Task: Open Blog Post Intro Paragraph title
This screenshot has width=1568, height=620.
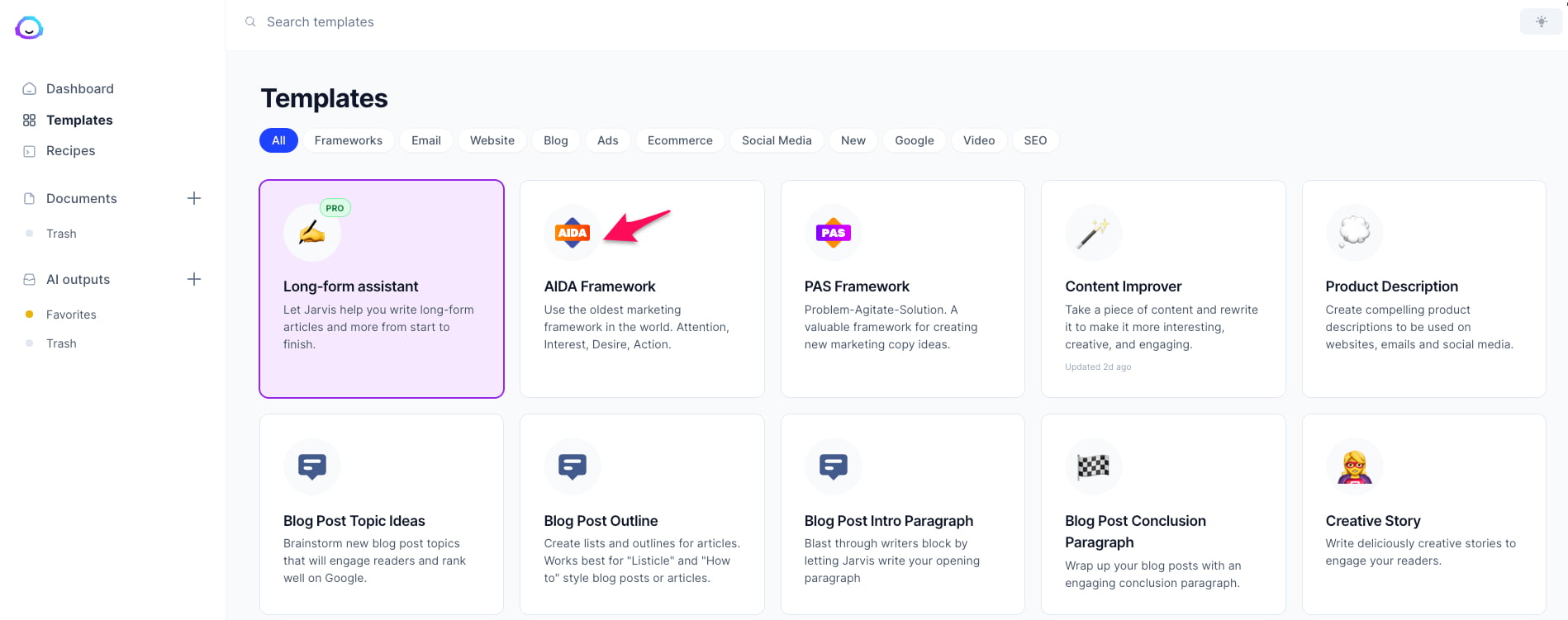Action: click(x=889, y=521)
